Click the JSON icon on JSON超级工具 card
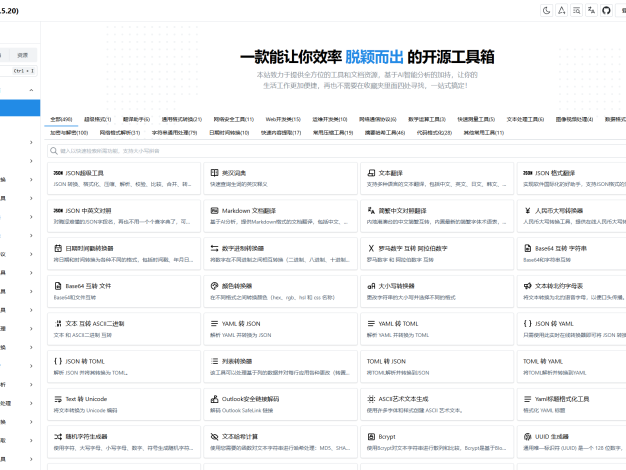The width and height of the screenshot is (626, 470). click(58, 173)
